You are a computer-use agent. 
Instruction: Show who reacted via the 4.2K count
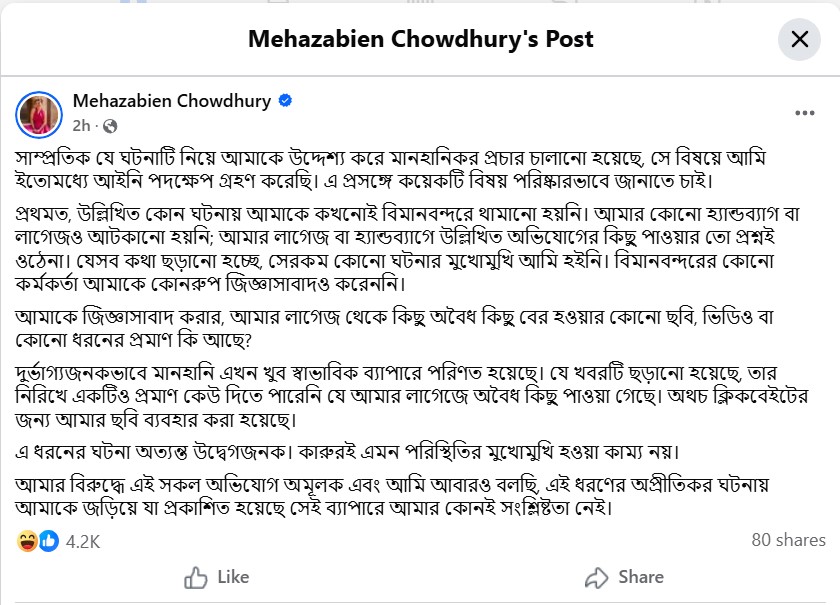click(83, 541)
